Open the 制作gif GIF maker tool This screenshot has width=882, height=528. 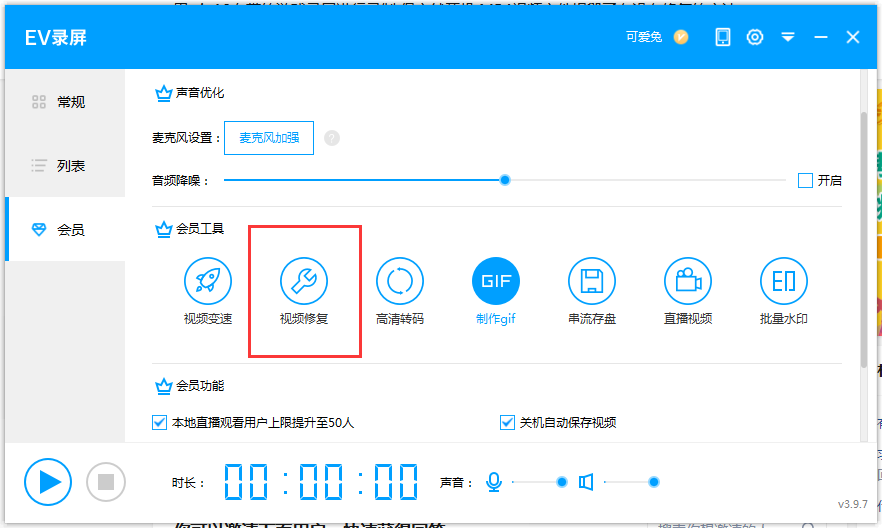coord(496,291)
